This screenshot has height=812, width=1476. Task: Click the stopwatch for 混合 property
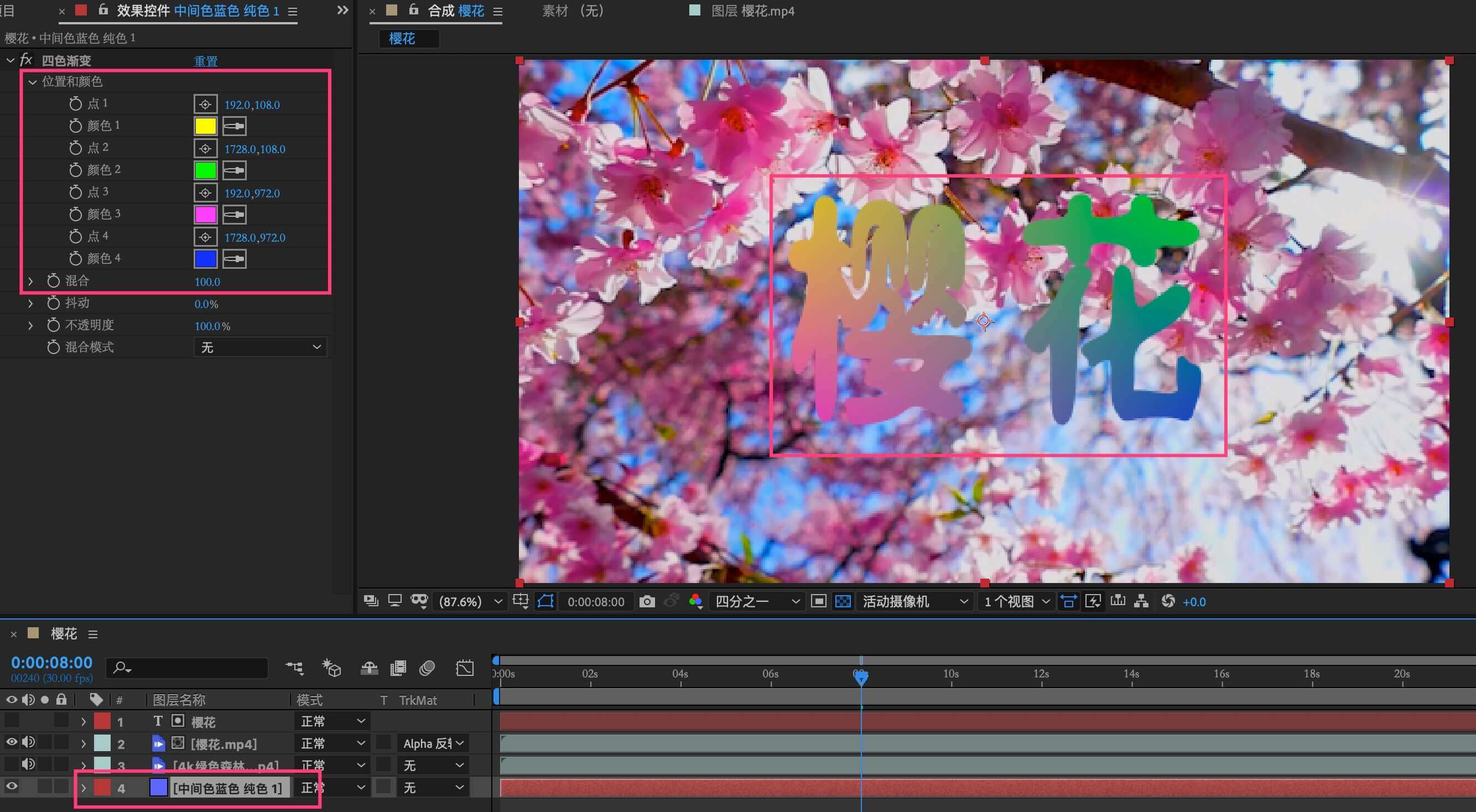click(53, 281)
